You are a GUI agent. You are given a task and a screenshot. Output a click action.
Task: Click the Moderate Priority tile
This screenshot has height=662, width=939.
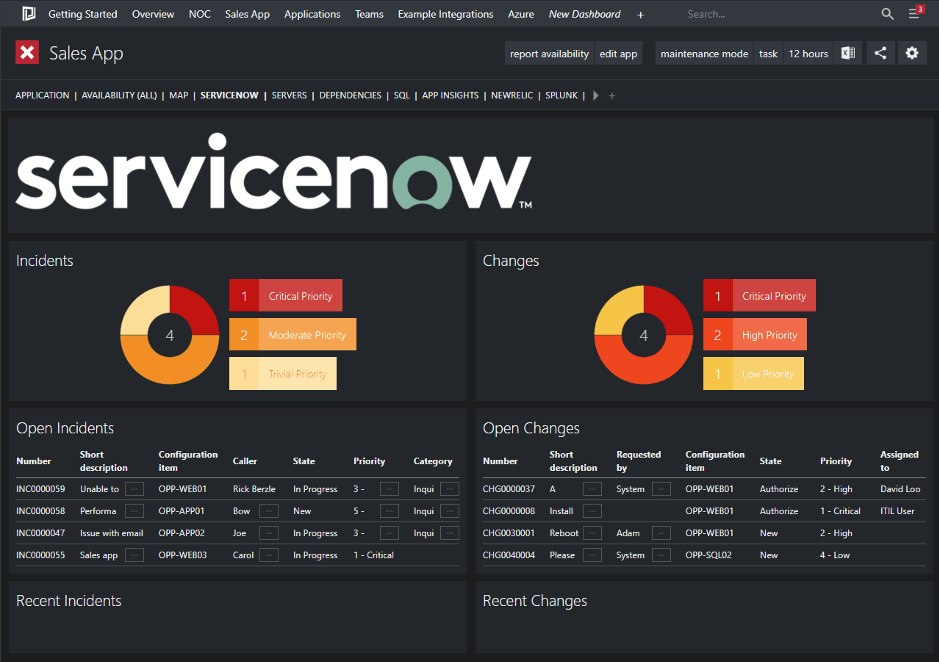pos(292,334)
